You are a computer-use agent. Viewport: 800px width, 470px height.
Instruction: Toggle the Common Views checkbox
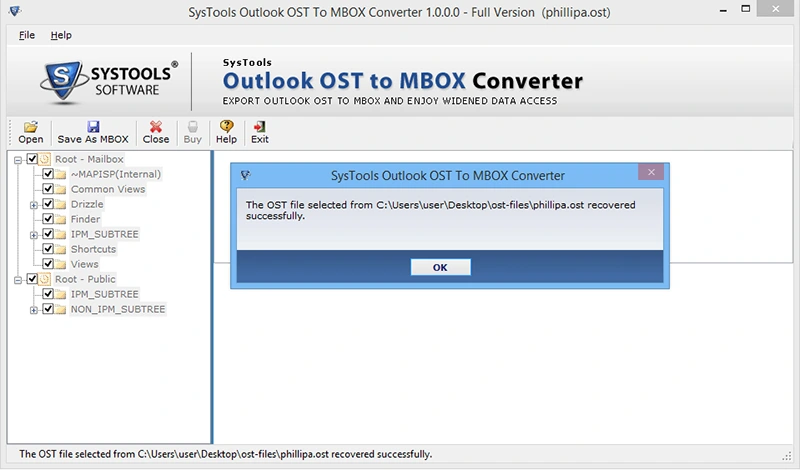pyautogui.click(x=48, y=189)
